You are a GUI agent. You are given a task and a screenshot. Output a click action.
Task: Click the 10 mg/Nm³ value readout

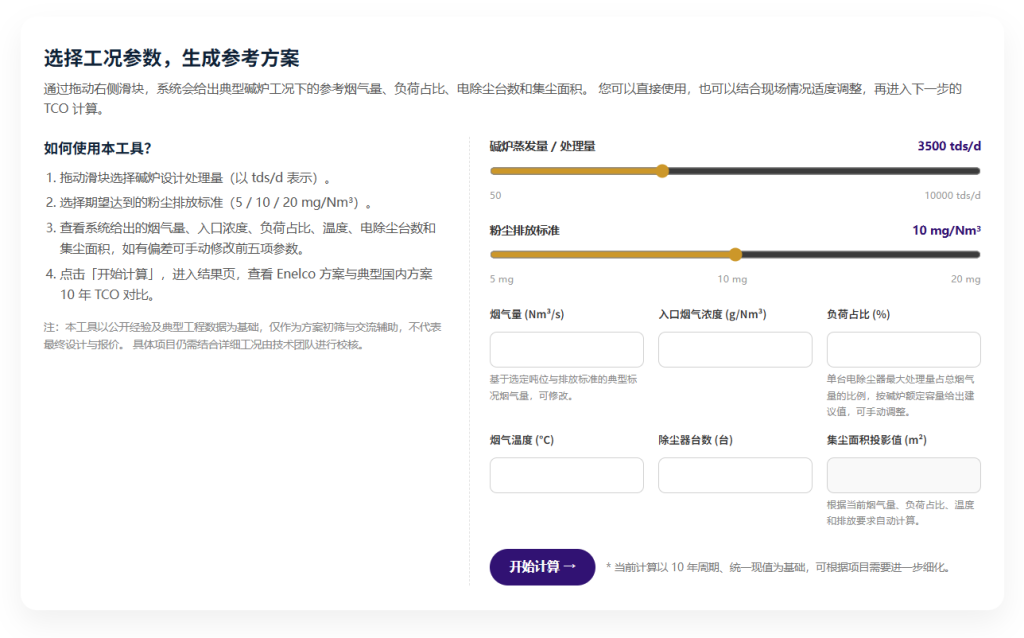[x=945, y=230]
